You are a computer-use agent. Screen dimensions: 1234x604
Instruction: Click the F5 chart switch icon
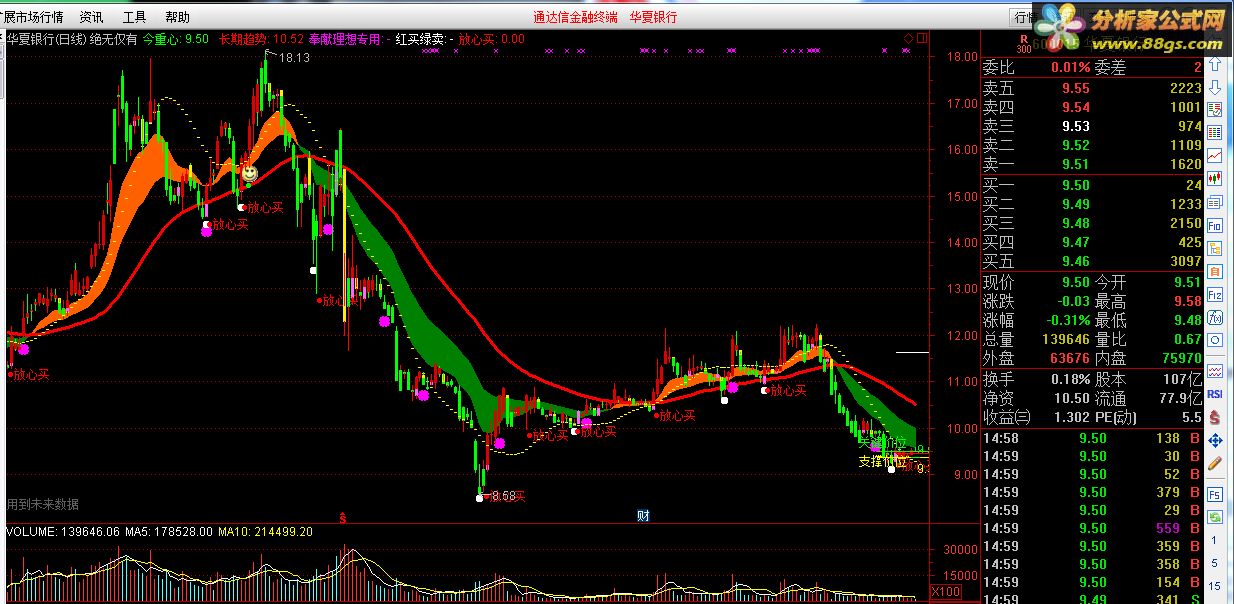[x=1215, y=494]
